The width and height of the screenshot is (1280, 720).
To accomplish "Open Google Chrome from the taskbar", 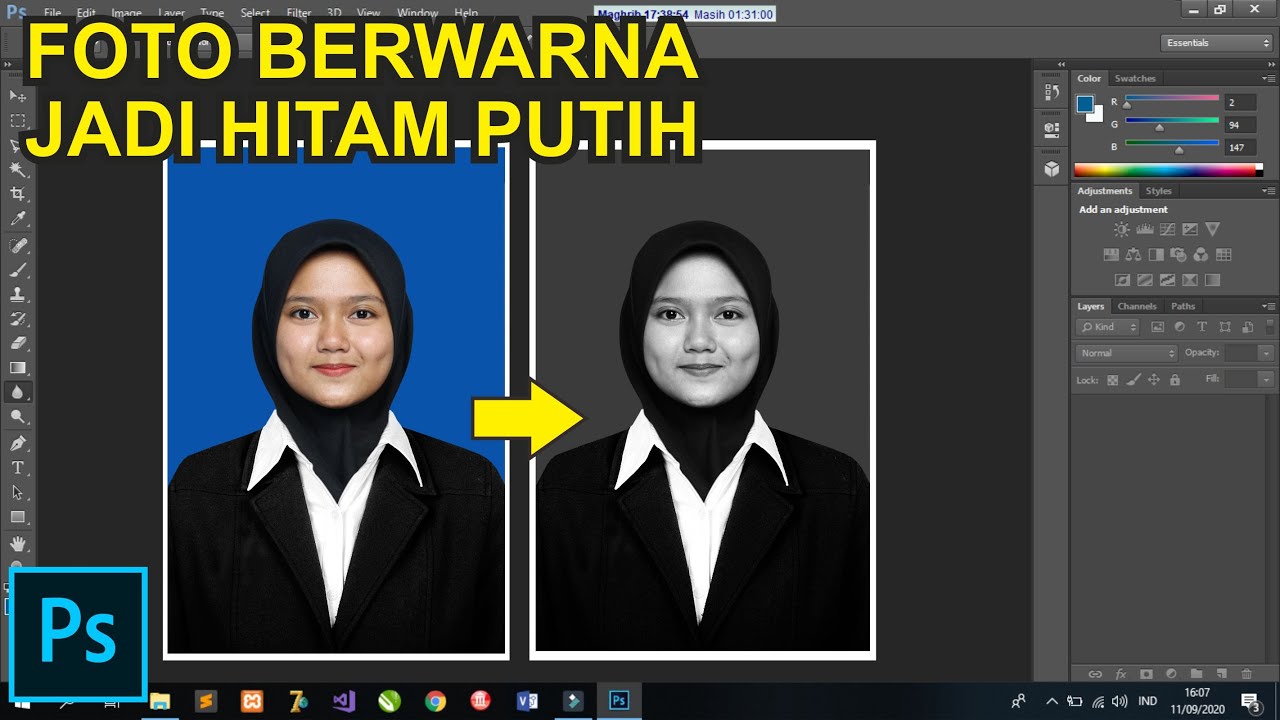I will pos(435,701).
